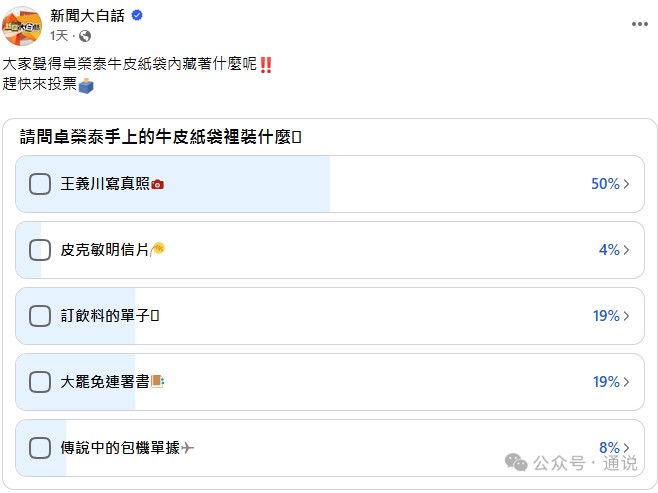This screenshot has width=658, height=493.
Task: Select the 訂飲料的單子 checkbox
Action: pyautogui.click(x=40, y=316)
